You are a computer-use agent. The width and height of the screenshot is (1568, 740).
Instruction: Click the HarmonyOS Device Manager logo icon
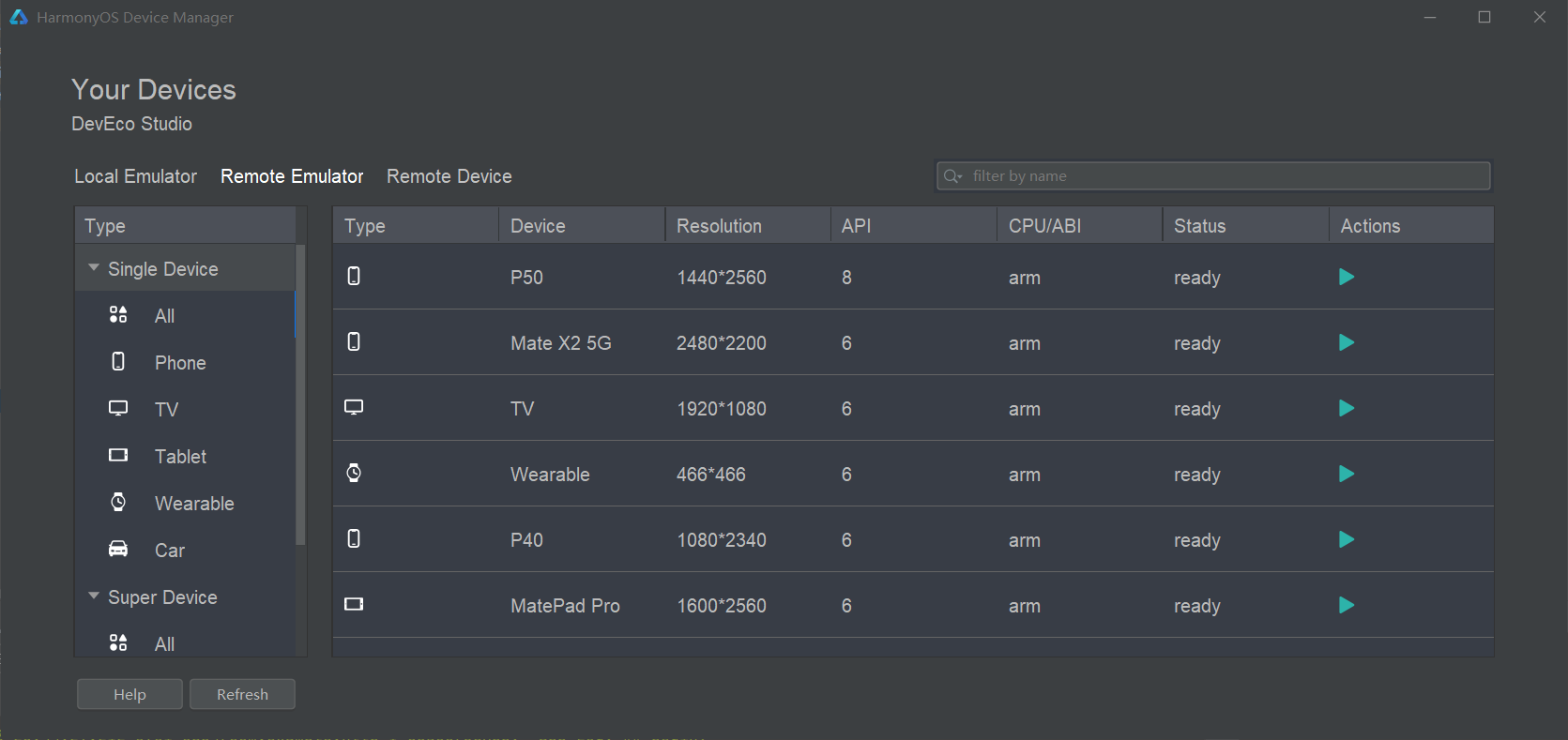(19, 17)
